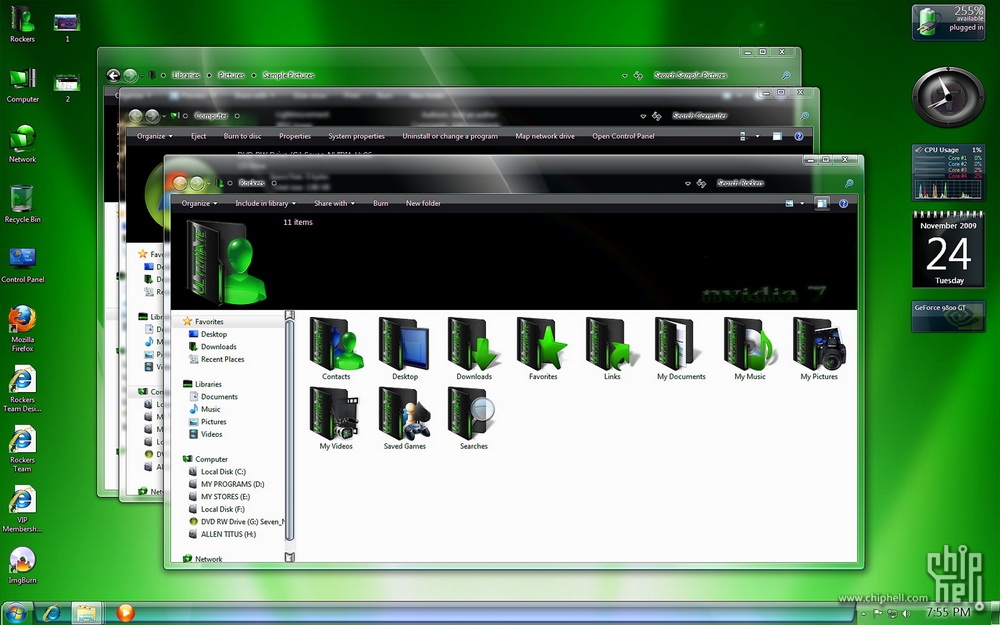Click New folder in toolbar

[x=423, y=203]
